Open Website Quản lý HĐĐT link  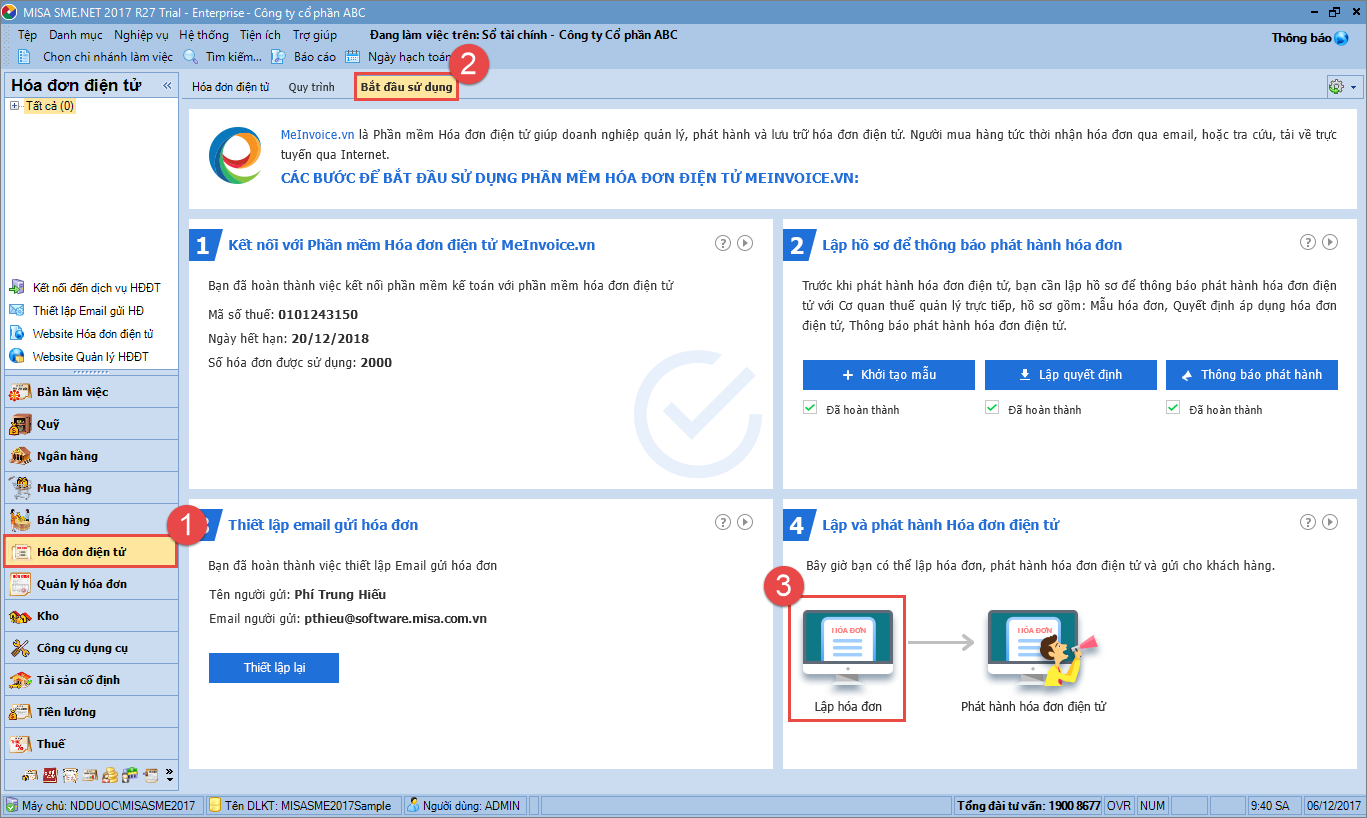point(90,357)
